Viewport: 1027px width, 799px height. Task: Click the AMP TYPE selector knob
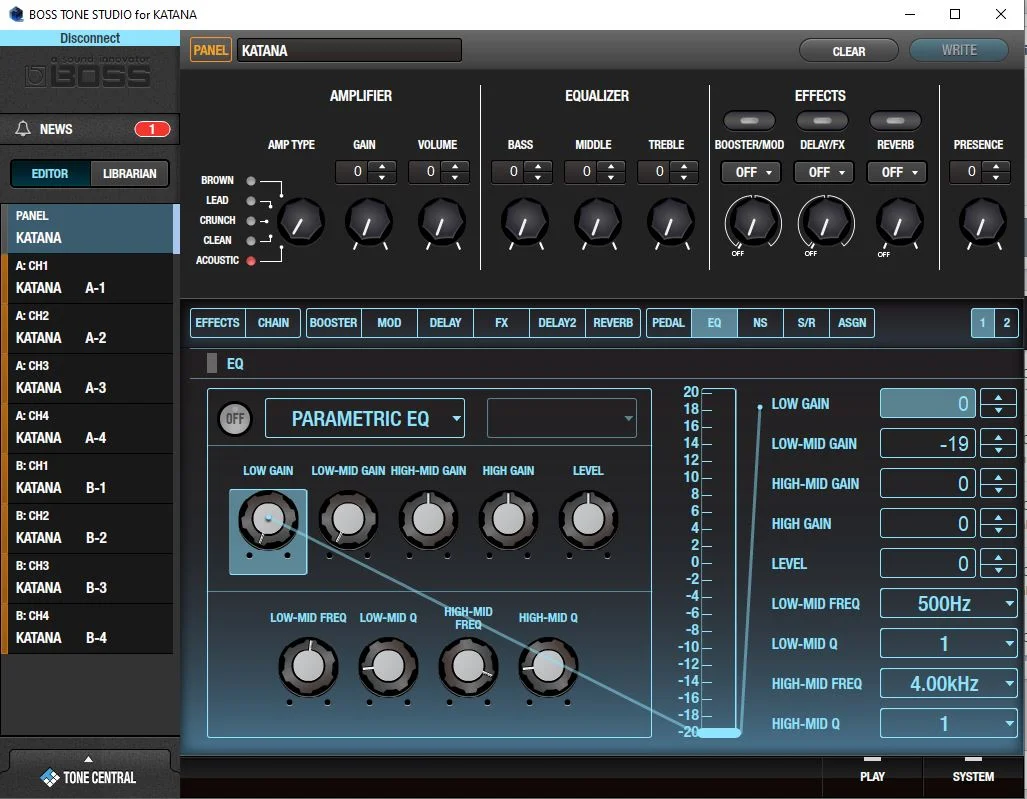click(301, 221)
